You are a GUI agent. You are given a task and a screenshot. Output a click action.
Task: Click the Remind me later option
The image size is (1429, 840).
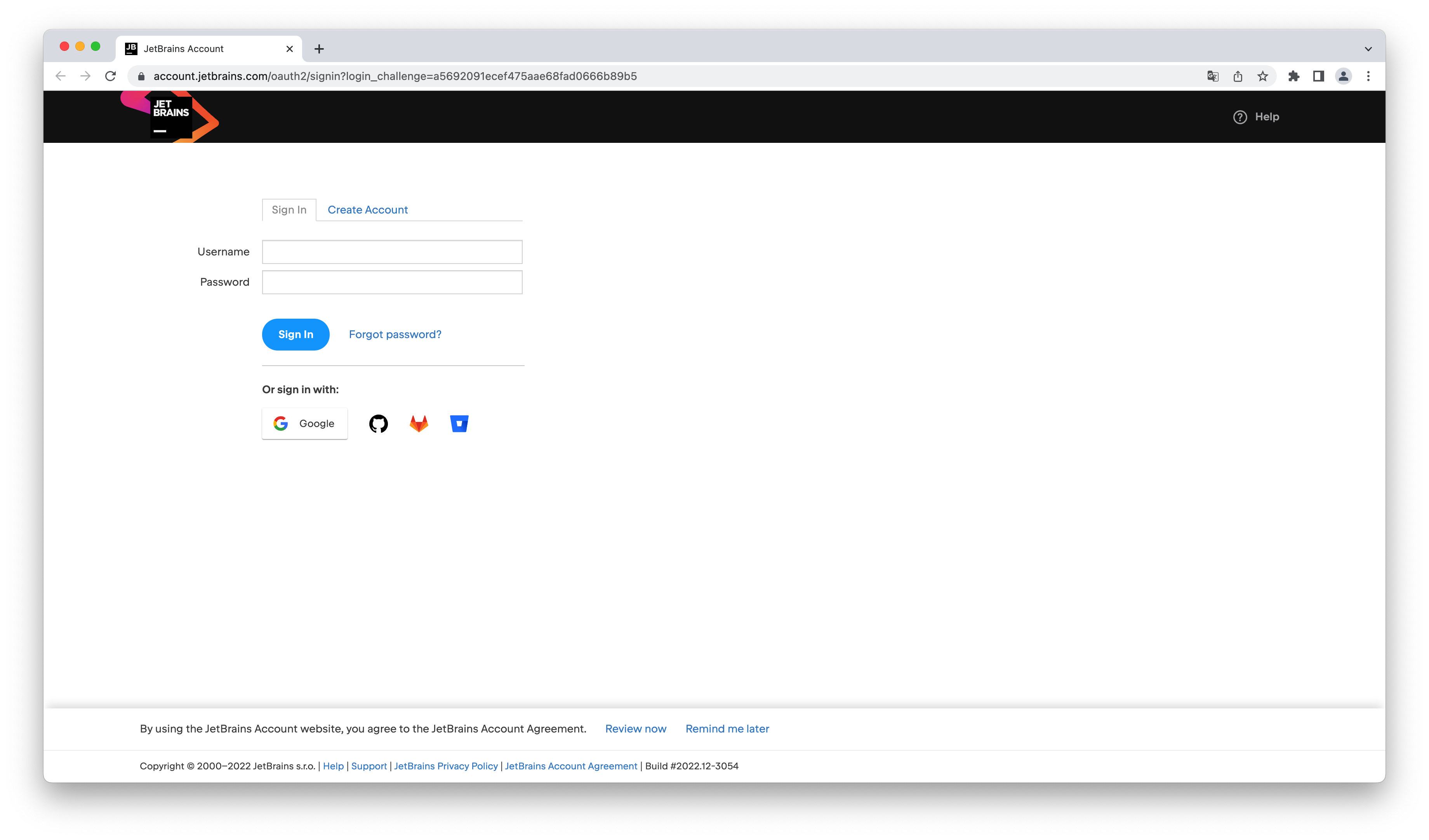(727, 728)
